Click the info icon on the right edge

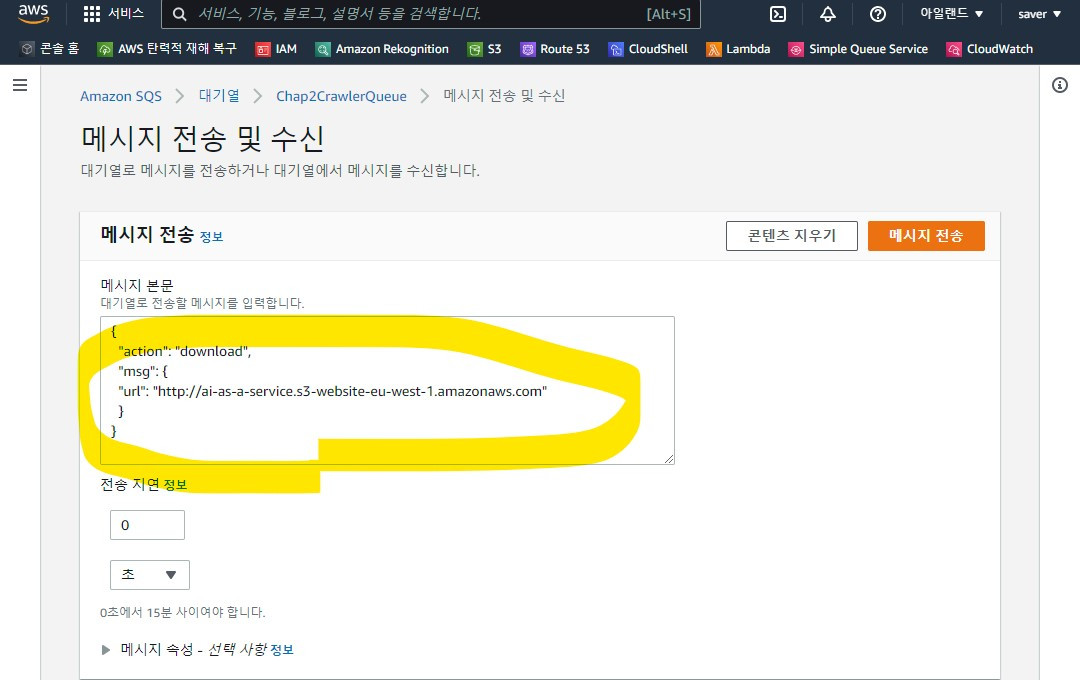(x=1061, y=86)
